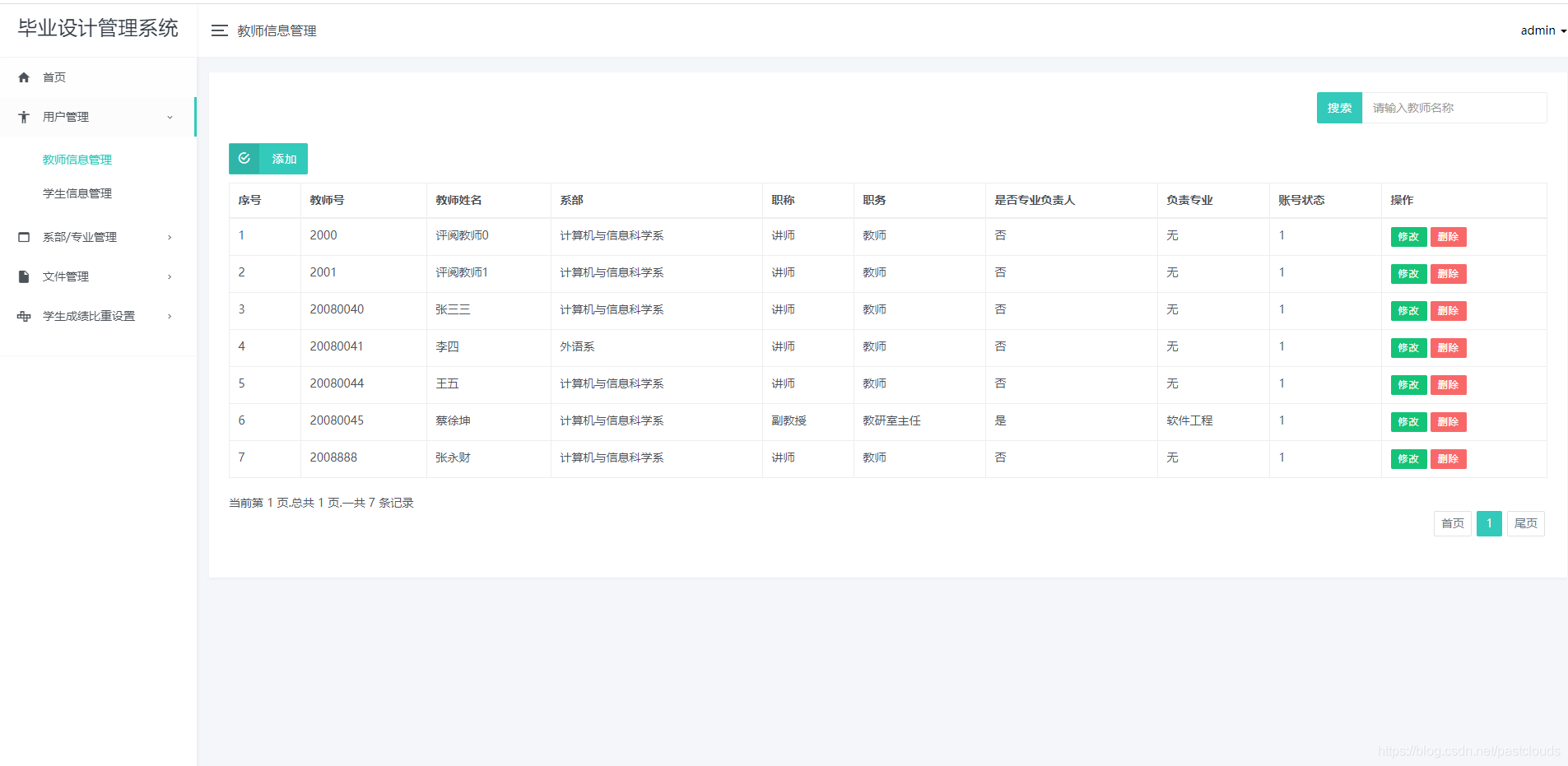Click the 添加 add button
This screenshot has height=766, width=1568.
pyautogui.click(x=268, y=159)
